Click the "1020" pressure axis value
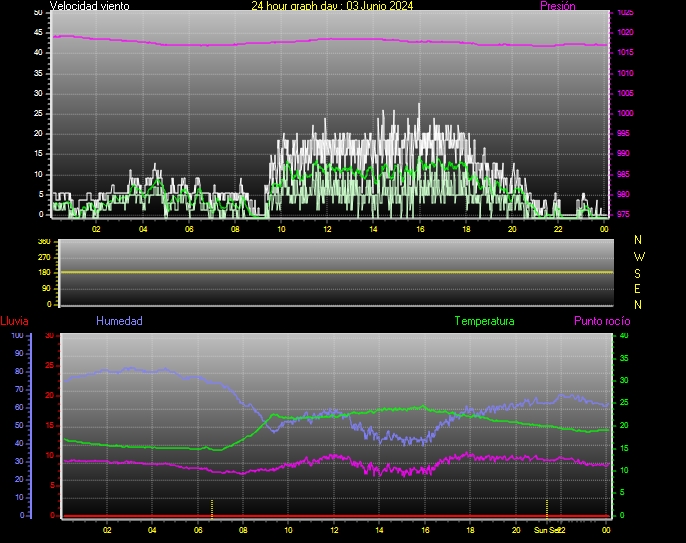 click(x=625, y=32)
